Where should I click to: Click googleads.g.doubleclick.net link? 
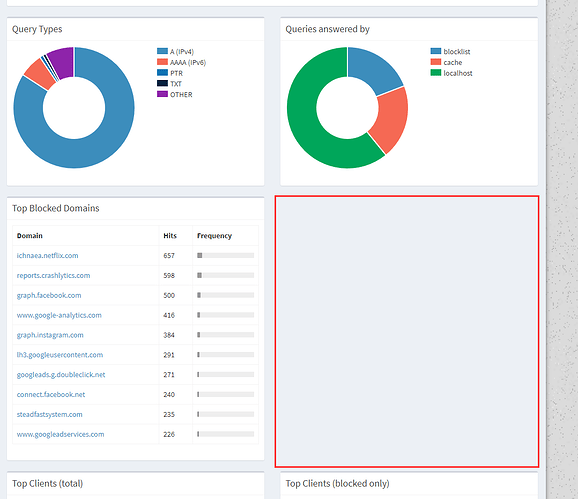click(x=61, y=375)
